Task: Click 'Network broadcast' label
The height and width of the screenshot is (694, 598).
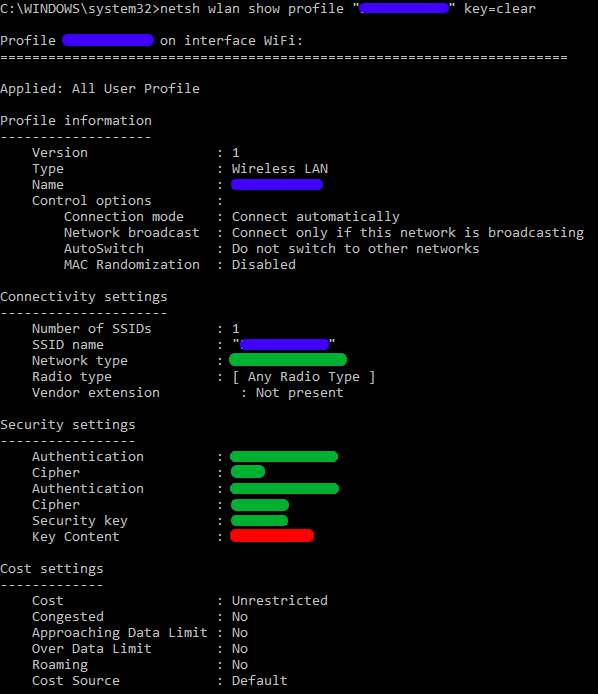Action: click(132, 233)
